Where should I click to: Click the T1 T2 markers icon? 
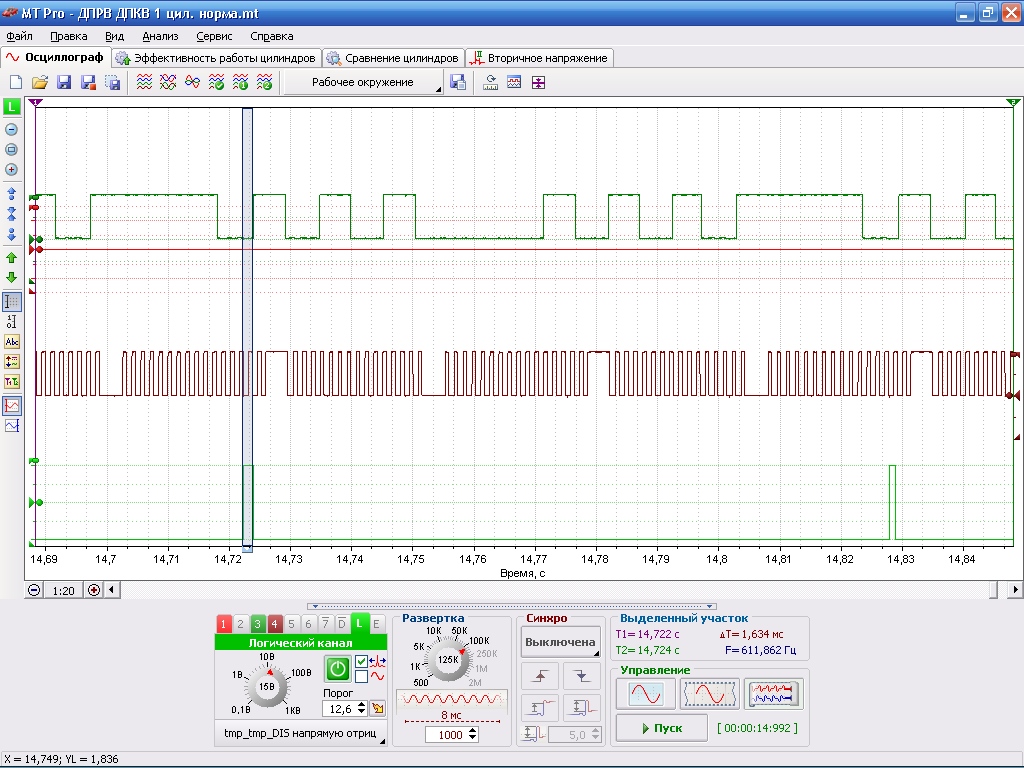click(x=12, y=382)
